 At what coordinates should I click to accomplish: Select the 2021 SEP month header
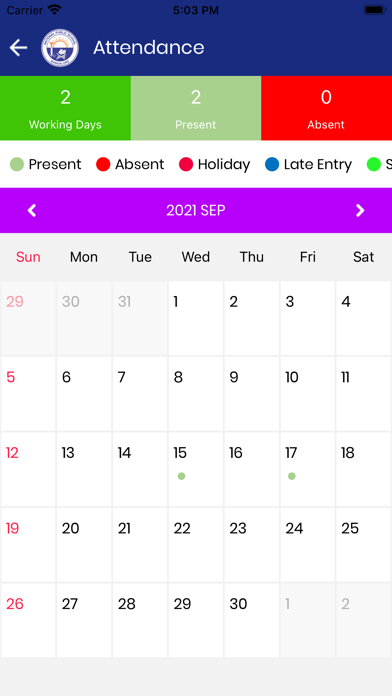pos(196,210)
